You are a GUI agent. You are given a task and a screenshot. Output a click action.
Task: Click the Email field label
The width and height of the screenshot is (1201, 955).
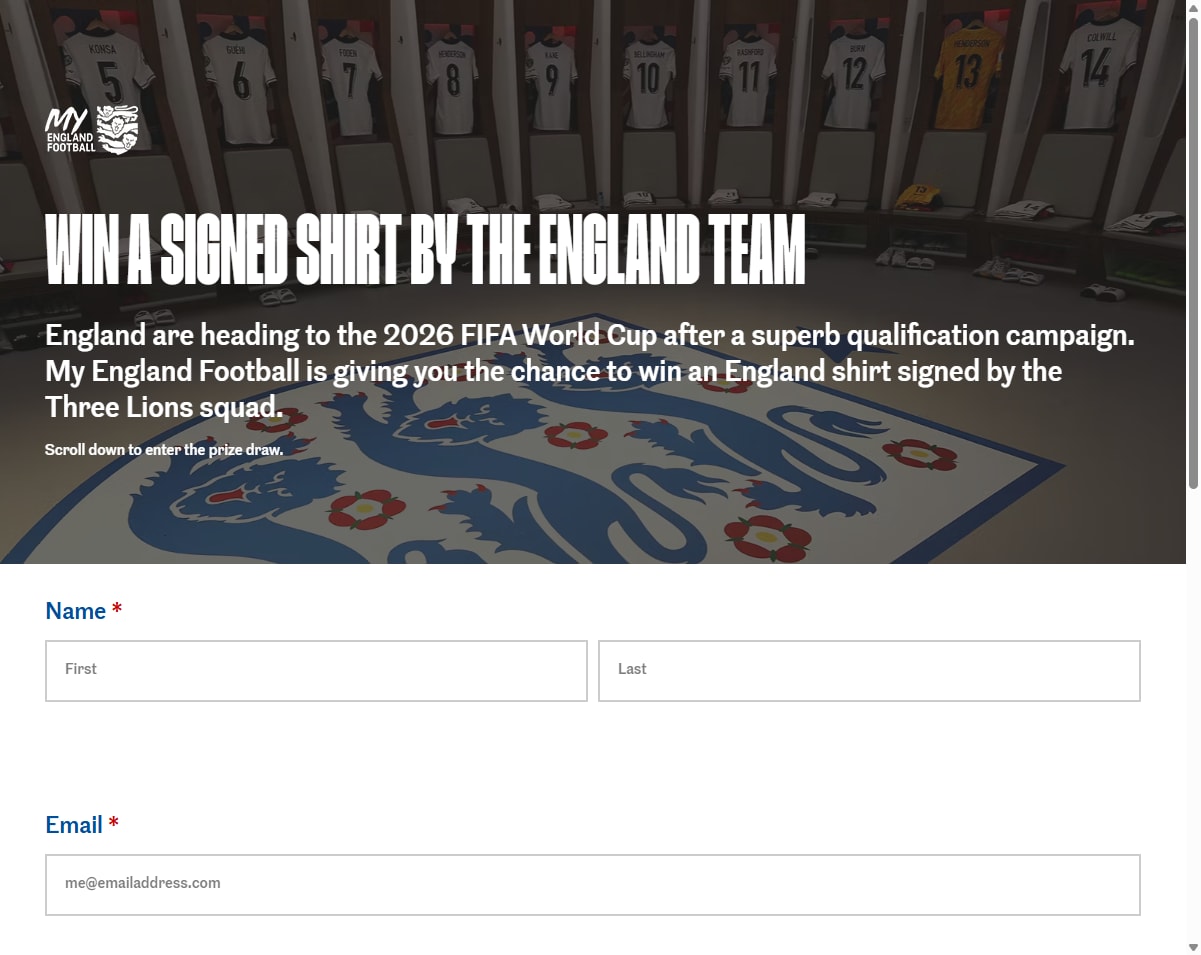point(74,825)
